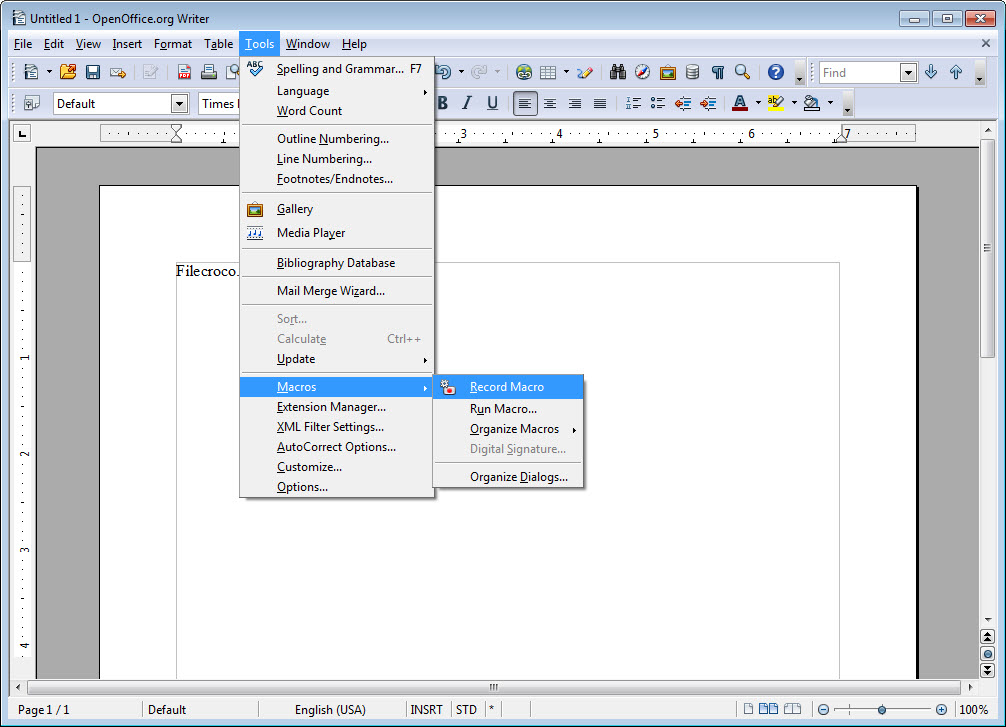Click the Zoom In plus button
1006x727 pixels.
[x=941, y=710]
